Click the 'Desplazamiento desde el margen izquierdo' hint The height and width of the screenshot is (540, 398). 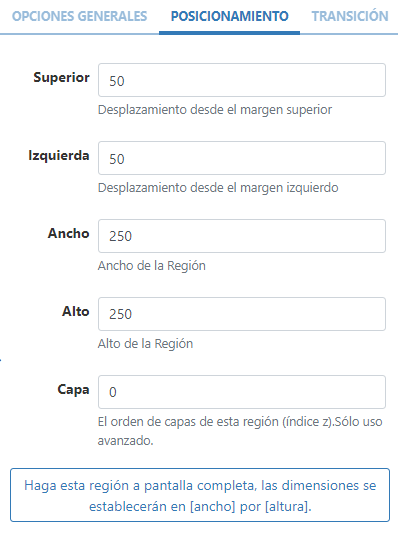pyautogui.click(x=218, y=188)
